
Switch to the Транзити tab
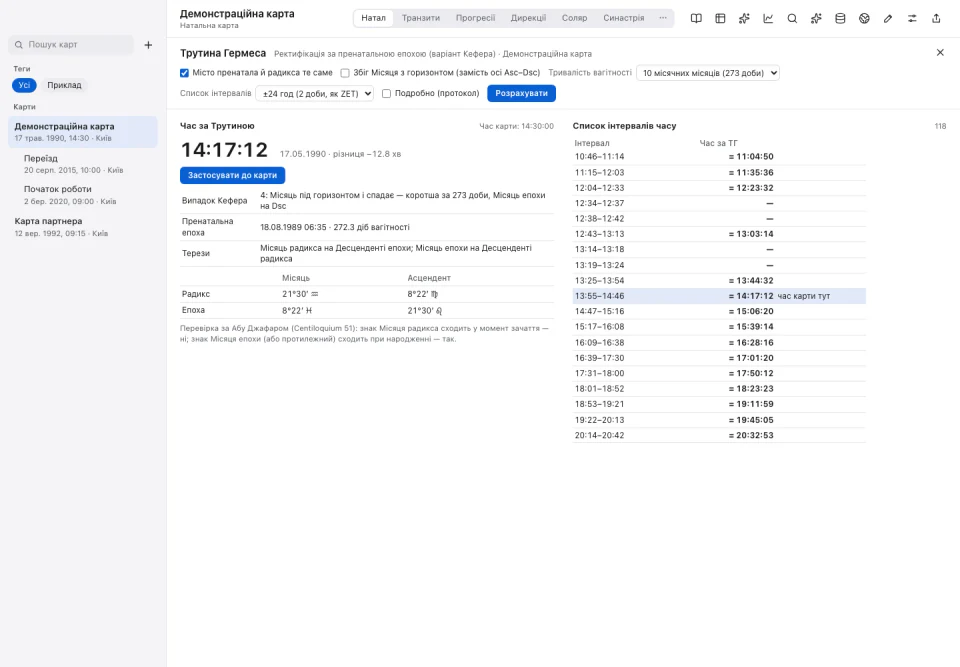point(421,18)
